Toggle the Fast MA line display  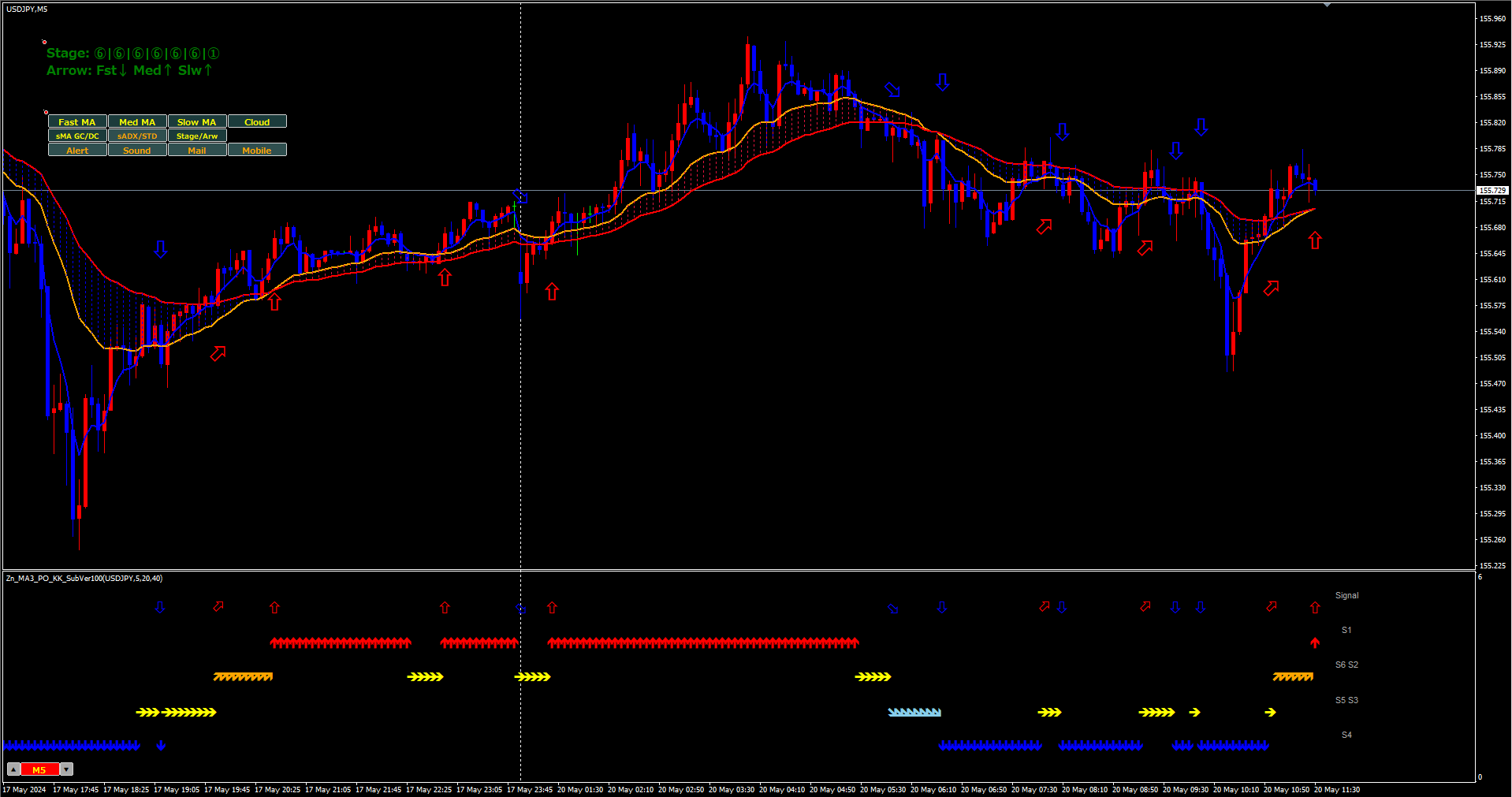77,121
